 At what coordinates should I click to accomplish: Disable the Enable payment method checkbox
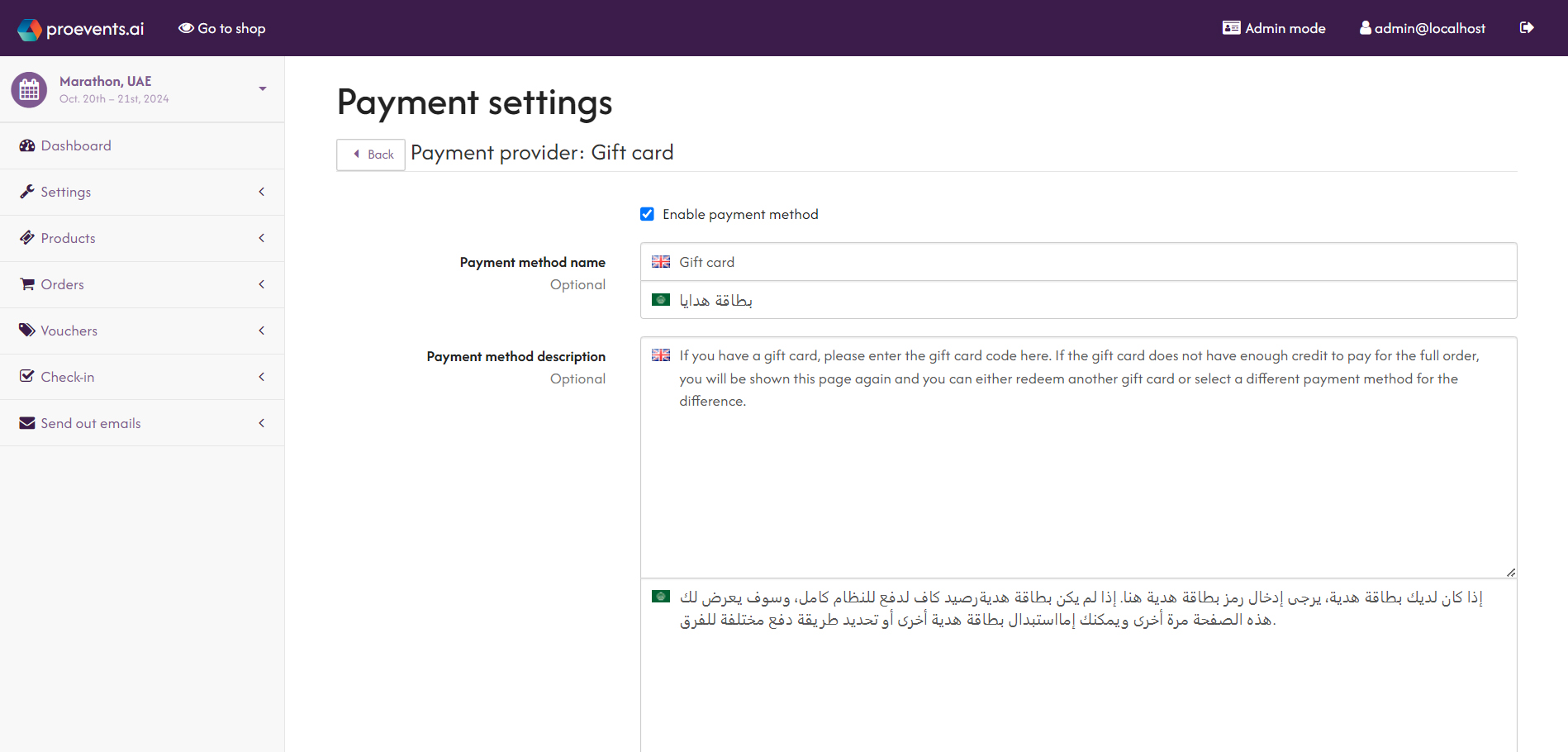pyautogui.click(x=647, y=213)
